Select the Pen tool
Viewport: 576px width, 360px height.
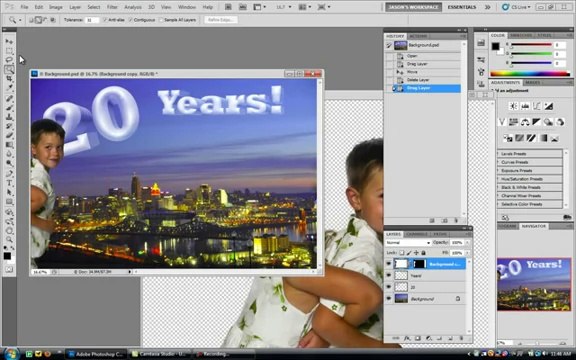tap(9, 174)
